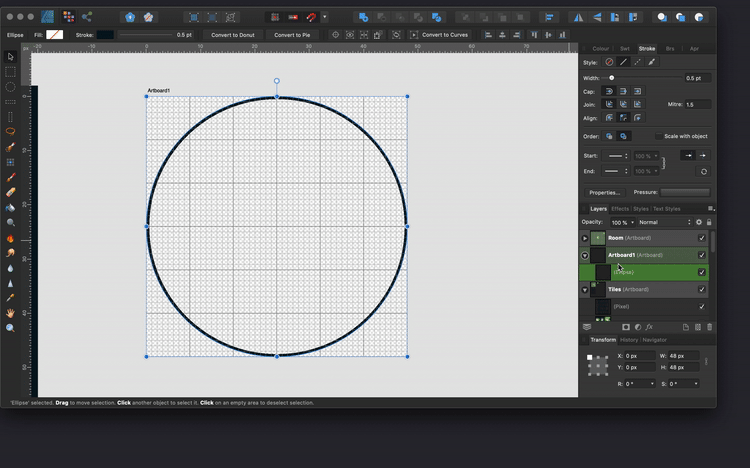Open the End arrowhead style dropdown

616,171
